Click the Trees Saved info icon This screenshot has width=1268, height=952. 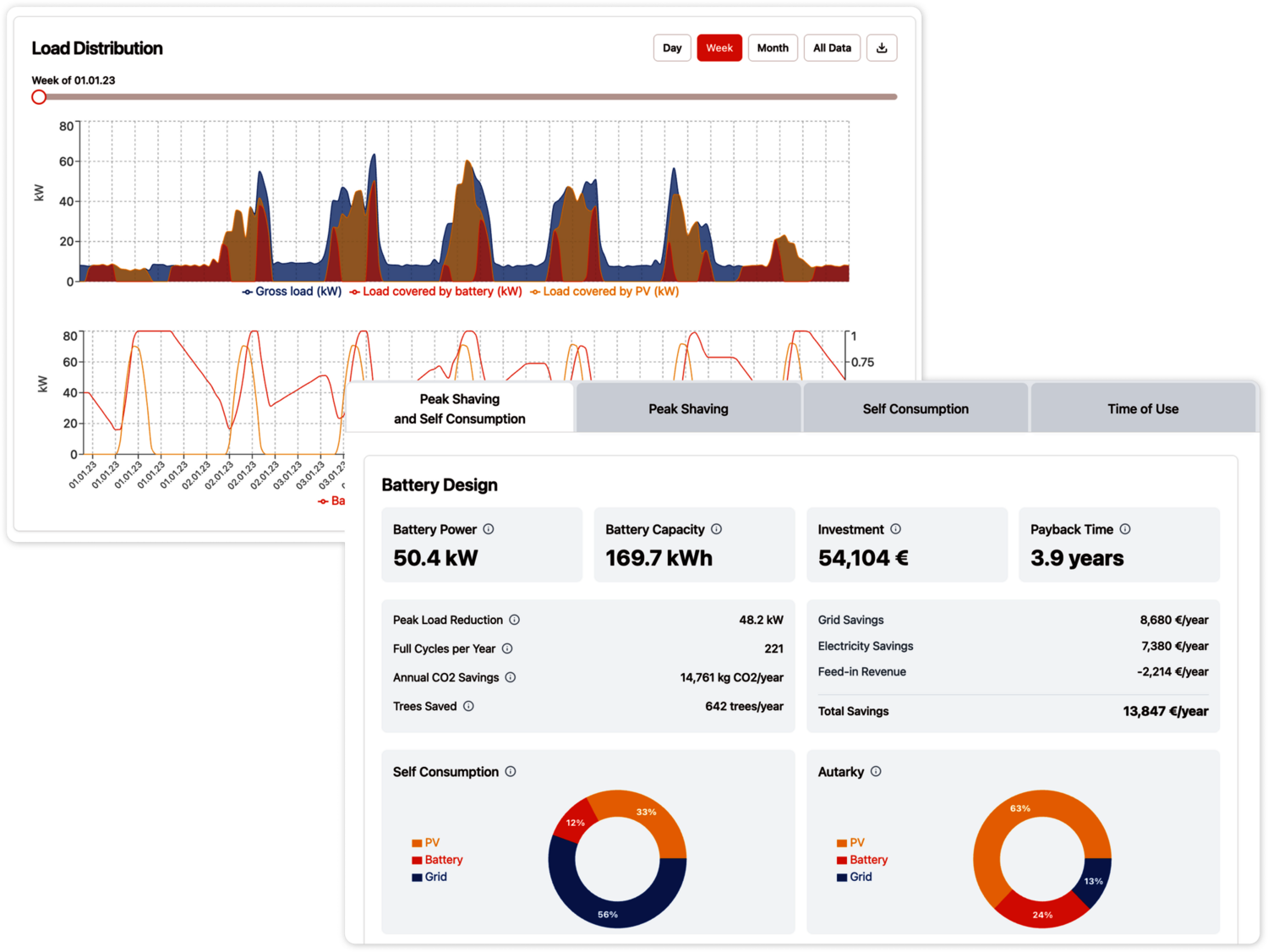[468, 706]
